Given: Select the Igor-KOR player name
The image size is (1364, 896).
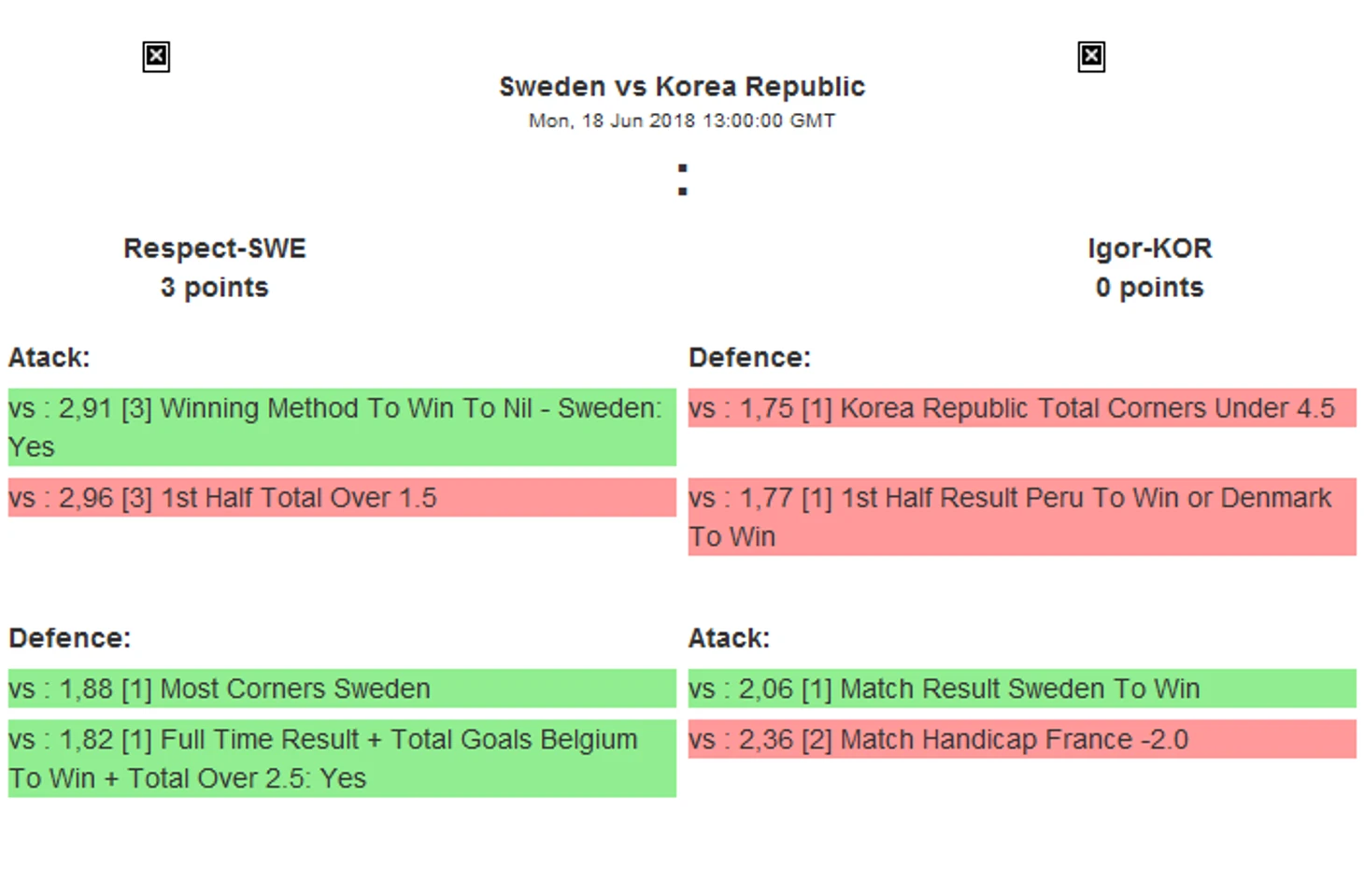Looking at the screenshot, I should pos(1149,249).
